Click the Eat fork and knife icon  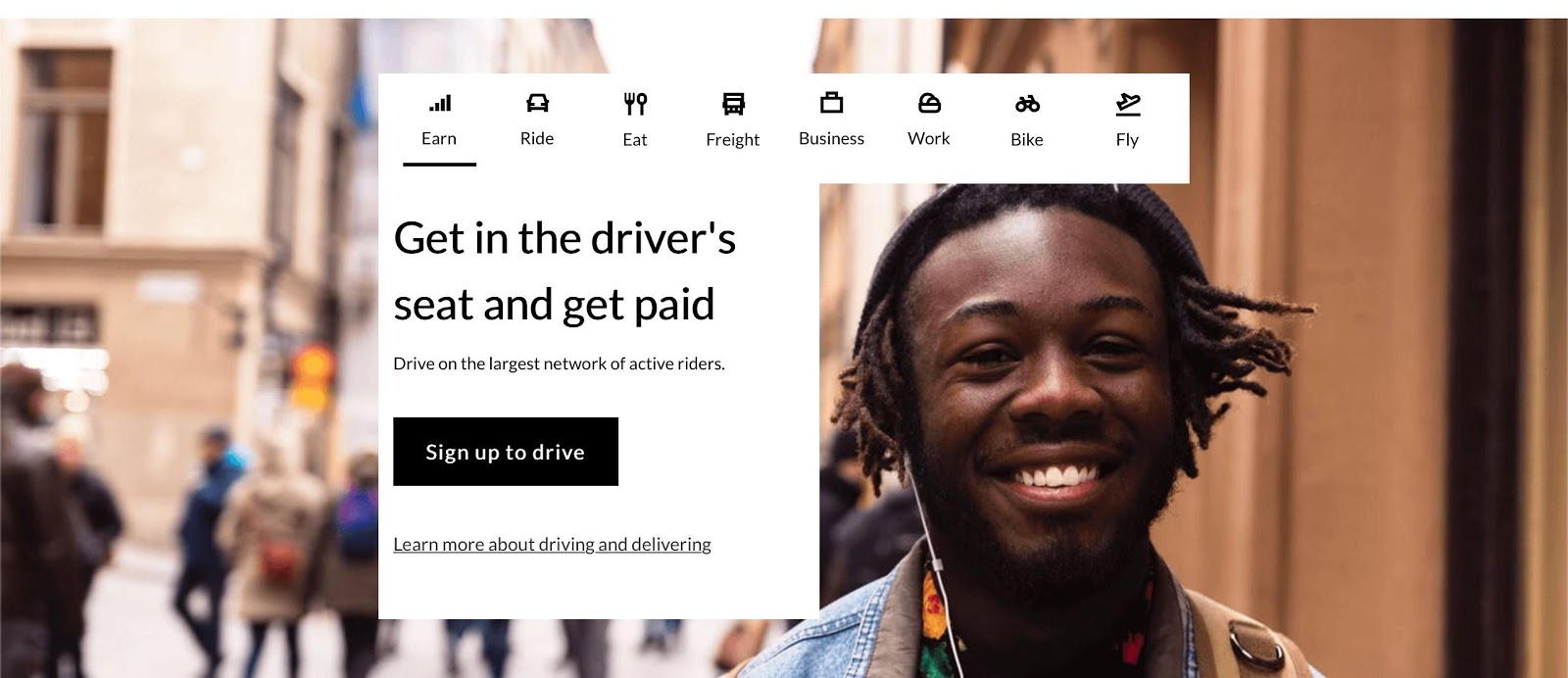pyautogui.click(x=635, y=104)
